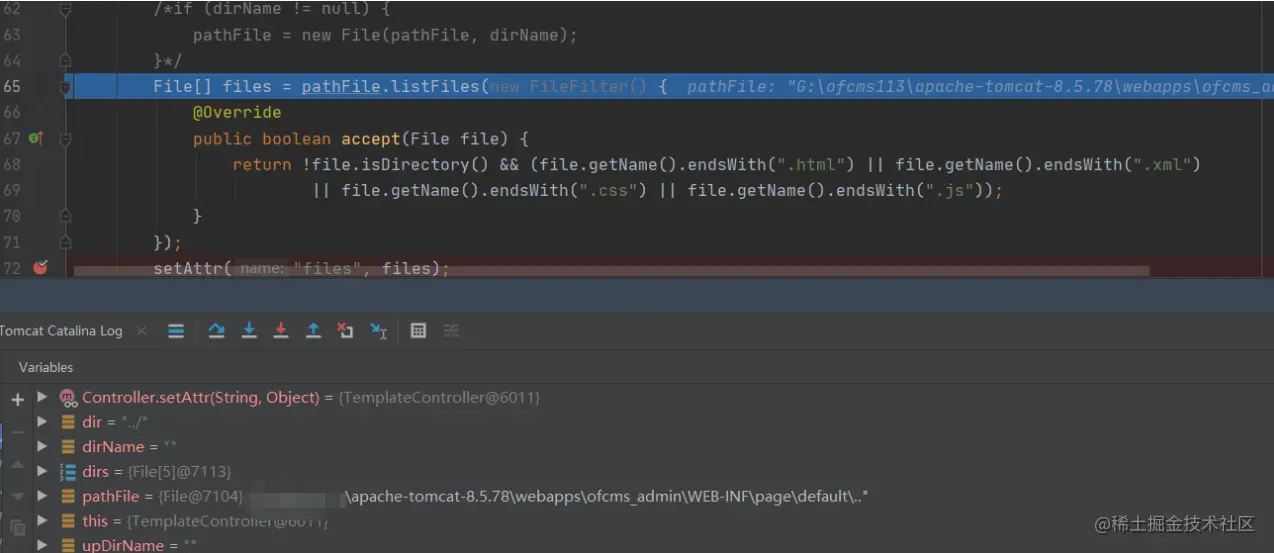Image resolution: width=1274 pixels, height=553 pixels.
Task: Select Controller.setAttr(String, Object) row
Action: pos(655,397)
